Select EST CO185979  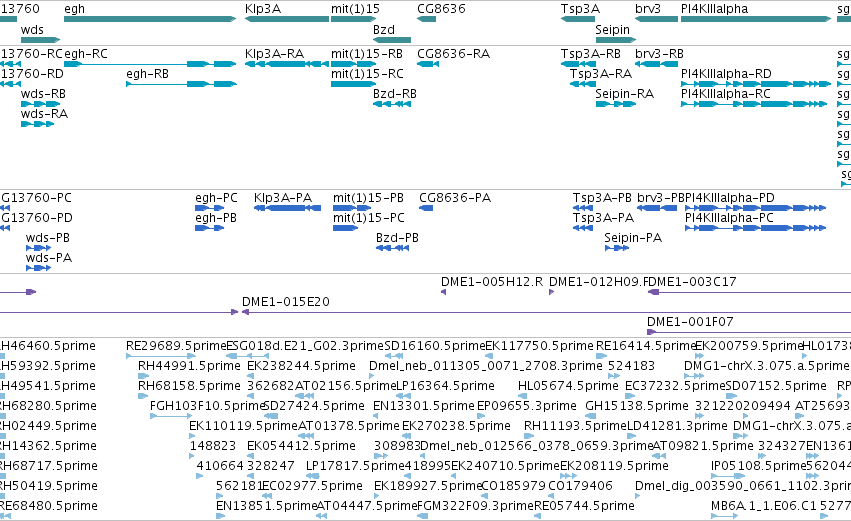(486, 497)
